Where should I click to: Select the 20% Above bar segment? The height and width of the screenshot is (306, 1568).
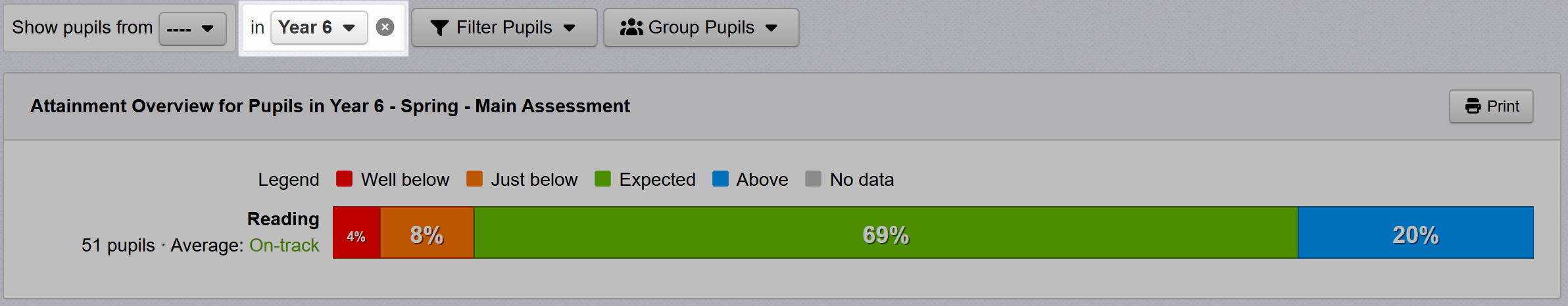[1415, 233]
